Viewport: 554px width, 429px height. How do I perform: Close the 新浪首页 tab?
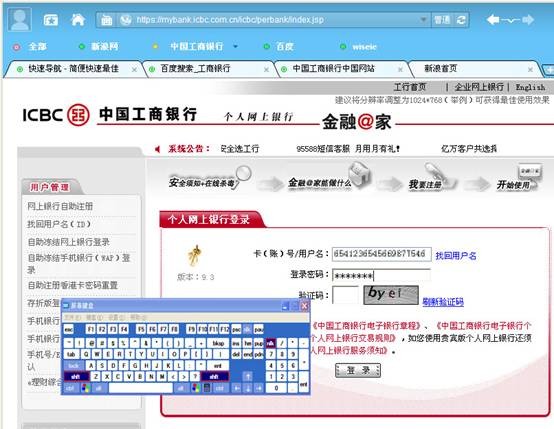point(530,70)
